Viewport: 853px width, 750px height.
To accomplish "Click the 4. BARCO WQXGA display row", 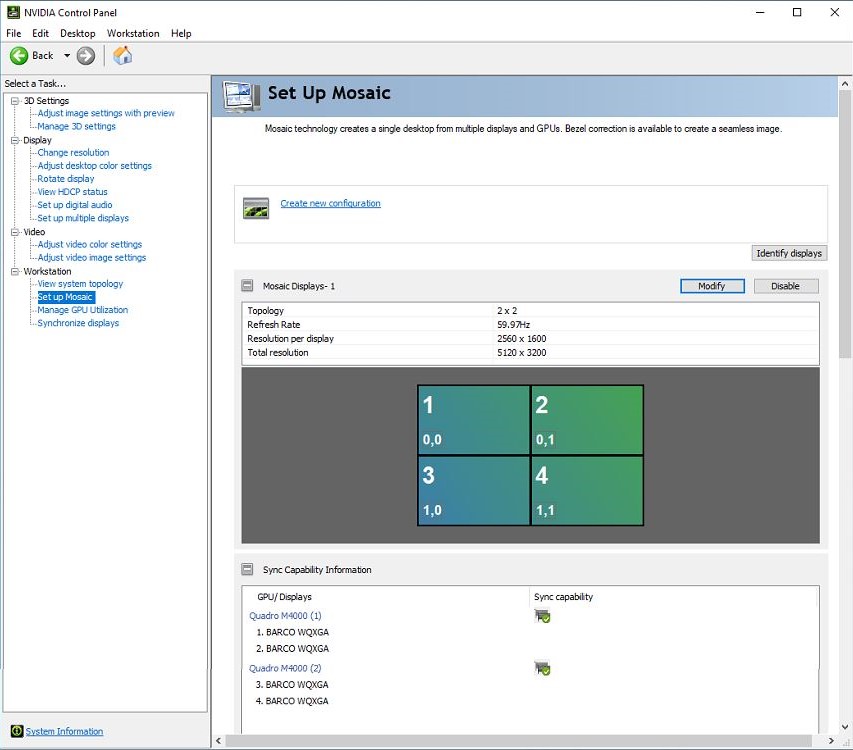I will tap(292, 701).
